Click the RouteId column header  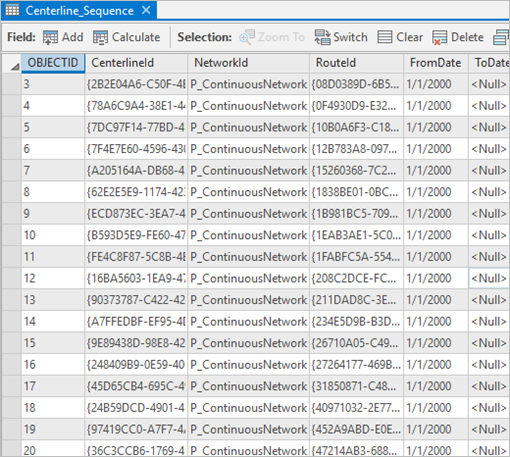(x=356, y=63)
